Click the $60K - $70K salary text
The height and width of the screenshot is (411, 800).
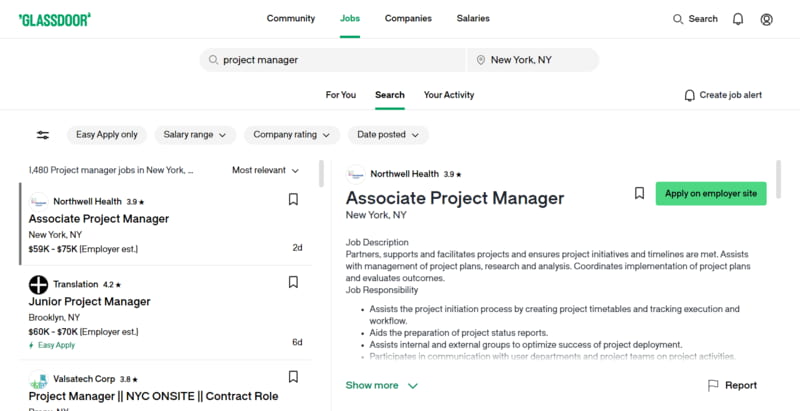53,332
